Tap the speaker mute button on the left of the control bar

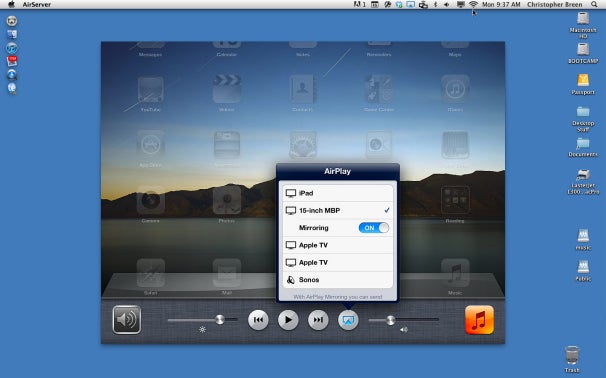coord(127,320)
